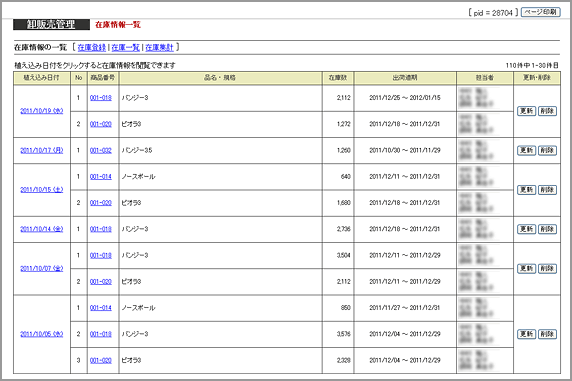
Task: Click the 更新・削除 column header
Action: pos(537,78)
